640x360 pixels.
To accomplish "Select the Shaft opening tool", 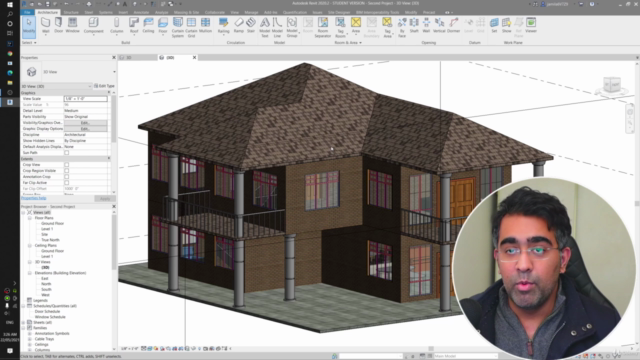I will pos(414,26).
